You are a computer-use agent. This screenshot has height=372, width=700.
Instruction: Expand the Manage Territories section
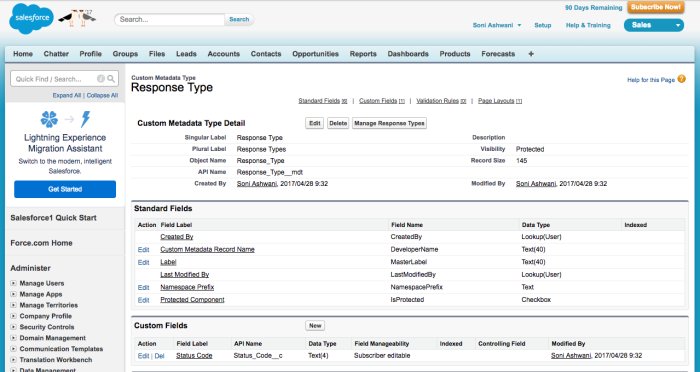click(13, 305)
